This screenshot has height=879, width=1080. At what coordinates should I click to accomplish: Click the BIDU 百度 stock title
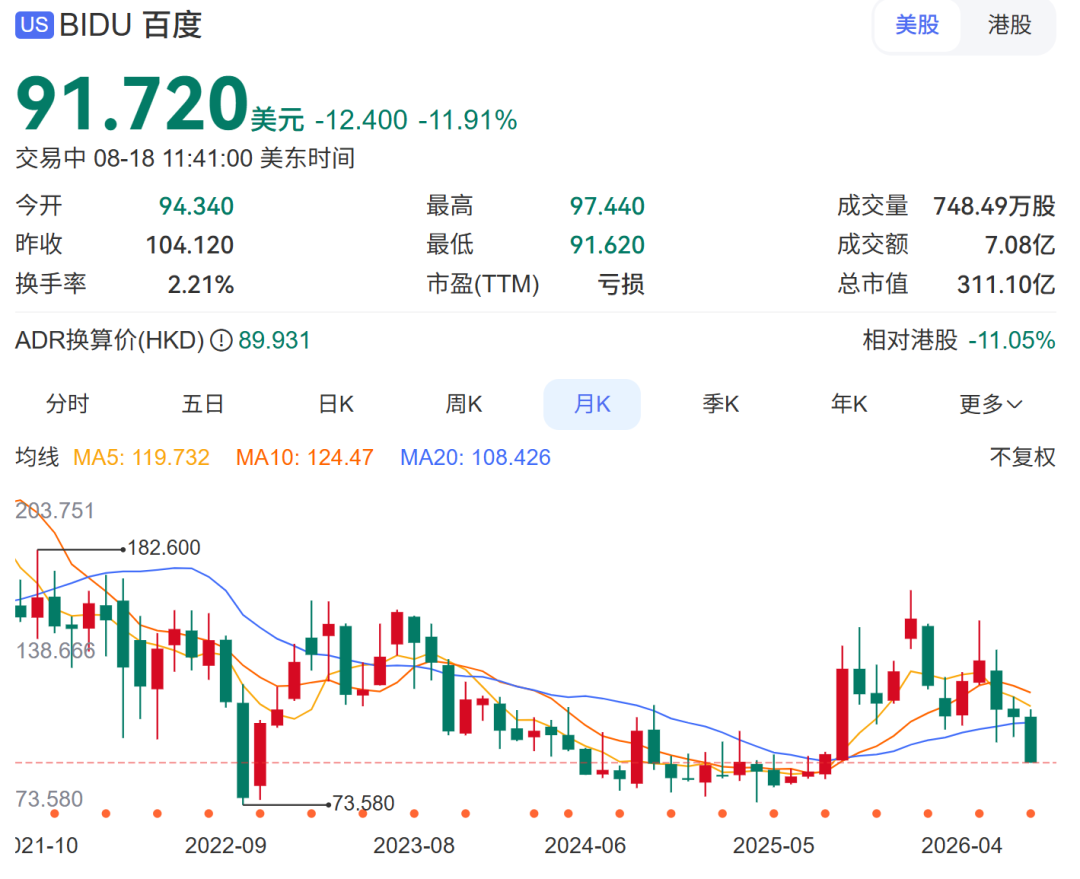130,25
